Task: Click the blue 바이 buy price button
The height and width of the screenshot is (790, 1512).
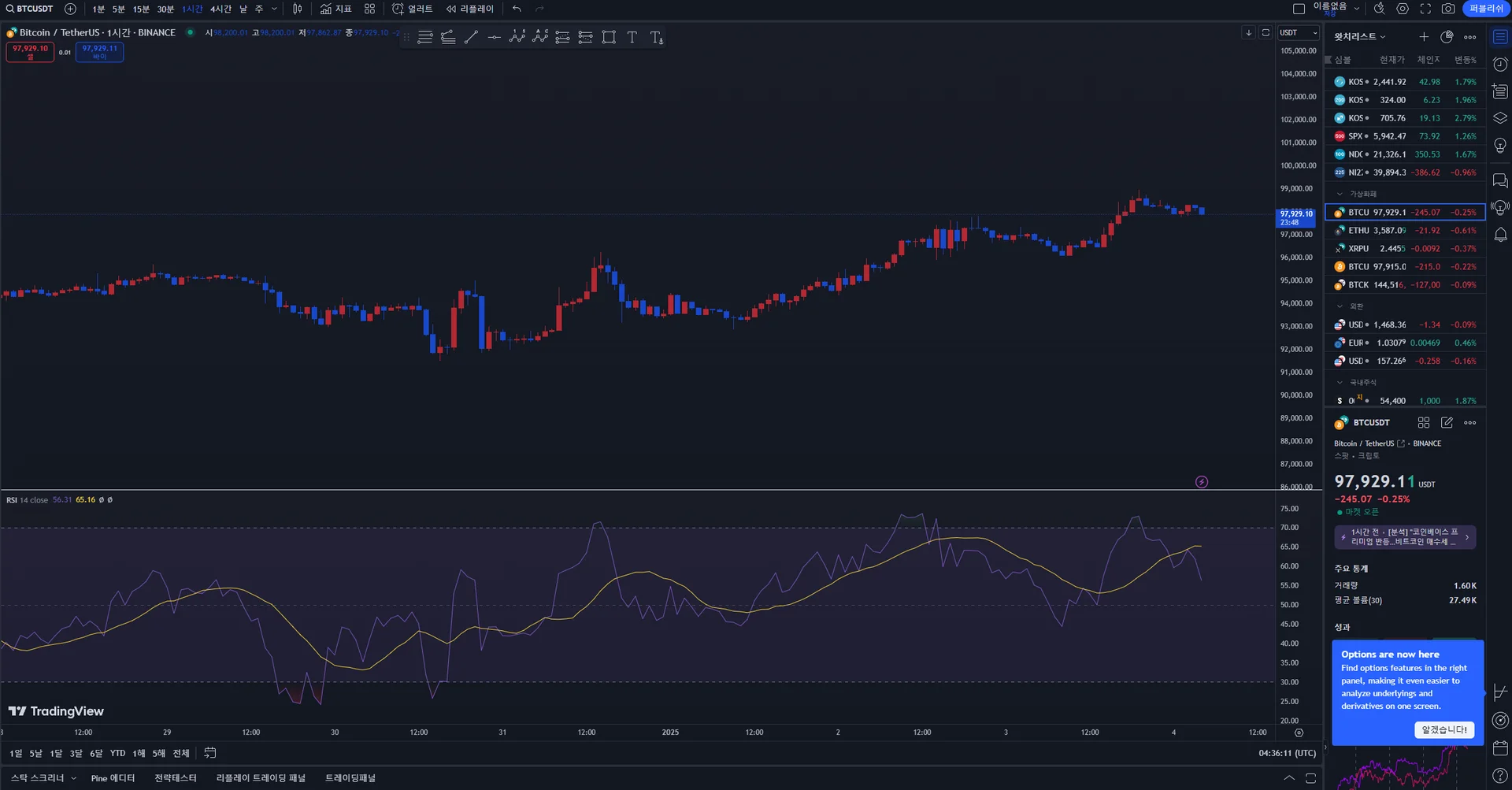Action: (x=99, y=52)
